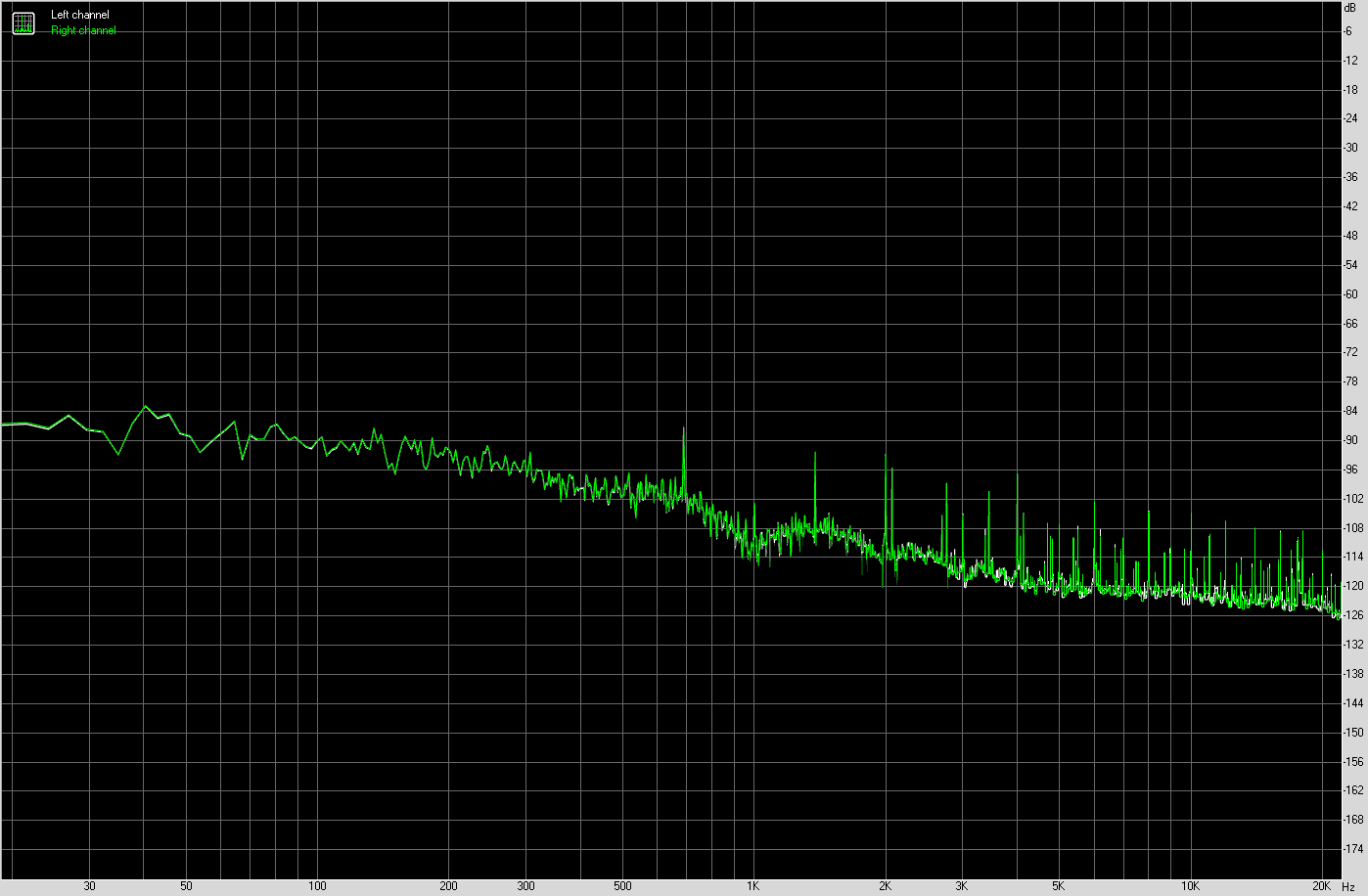This screenshot has height=896, width=1368.
Task: Click the 300 Hz frequency label
Action: 526,886
